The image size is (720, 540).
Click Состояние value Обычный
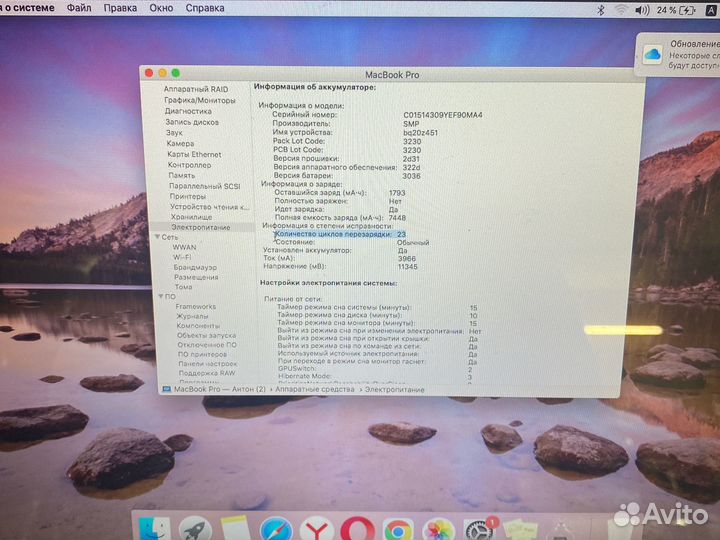tap(413, 242)
